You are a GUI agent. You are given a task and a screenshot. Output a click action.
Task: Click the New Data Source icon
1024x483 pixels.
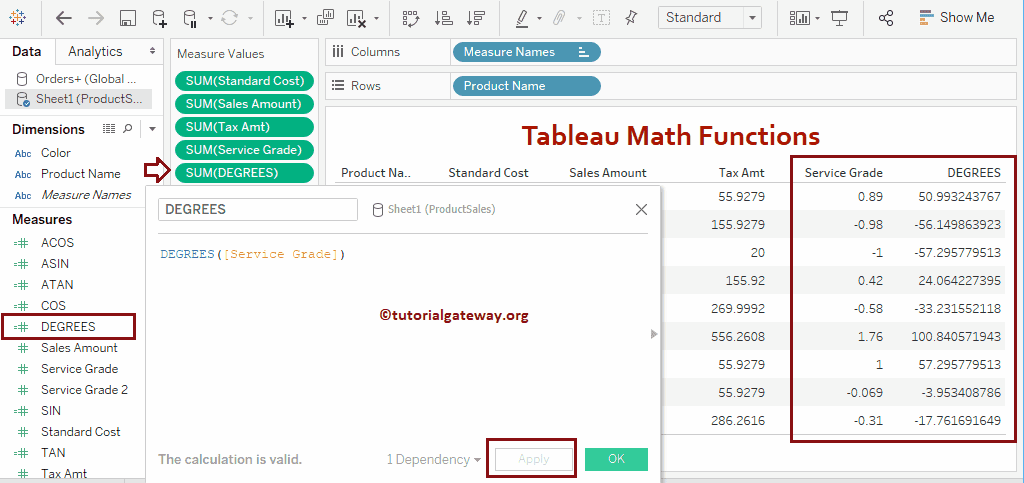click(x=159, y=18)
